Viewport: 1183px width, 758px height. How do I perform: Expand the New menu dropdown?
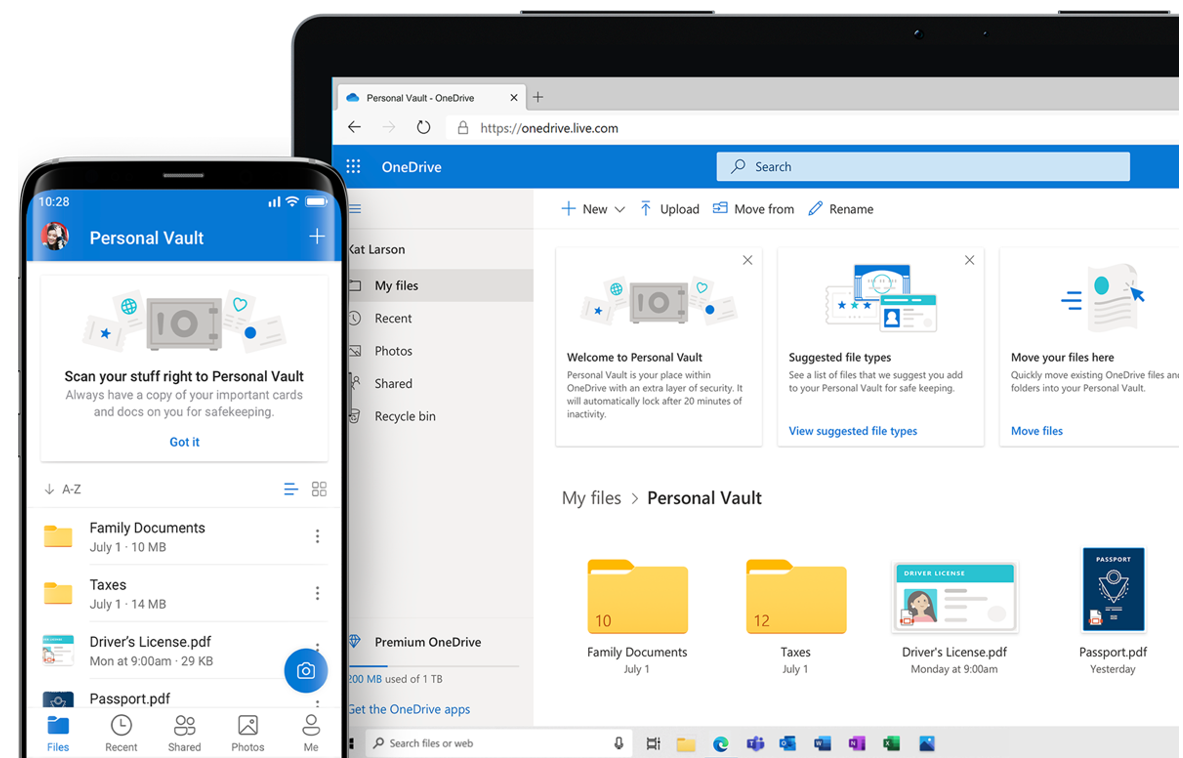(x=620, y=208)
